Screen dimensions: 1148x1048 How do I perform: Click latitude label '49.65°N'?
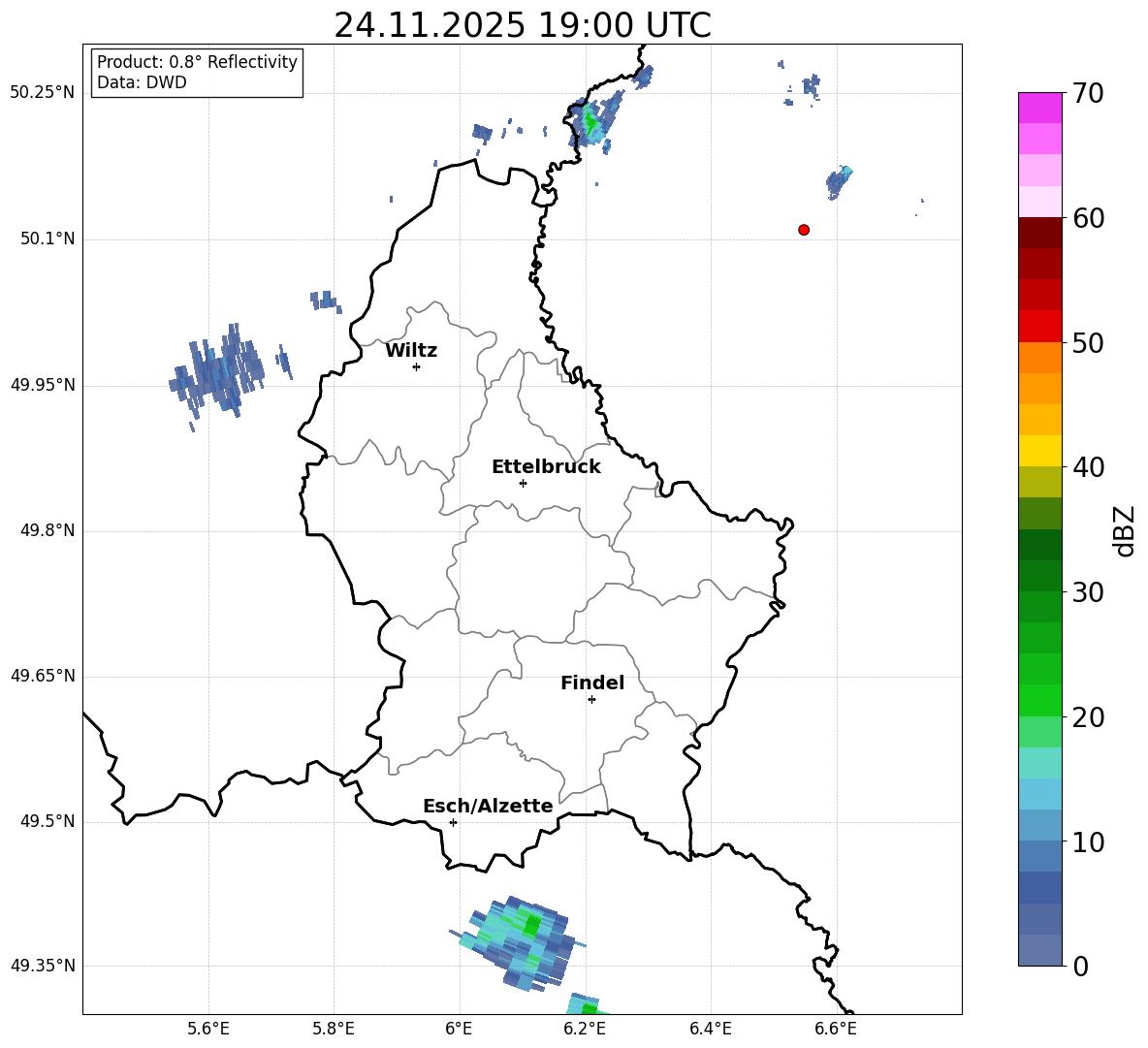(x=43, y=676)
